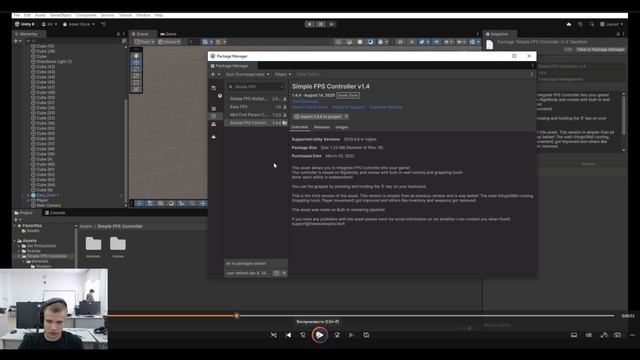Skip forward with the forward-skip icon
This screenshot has height=360, width=640.
[337, 335]
